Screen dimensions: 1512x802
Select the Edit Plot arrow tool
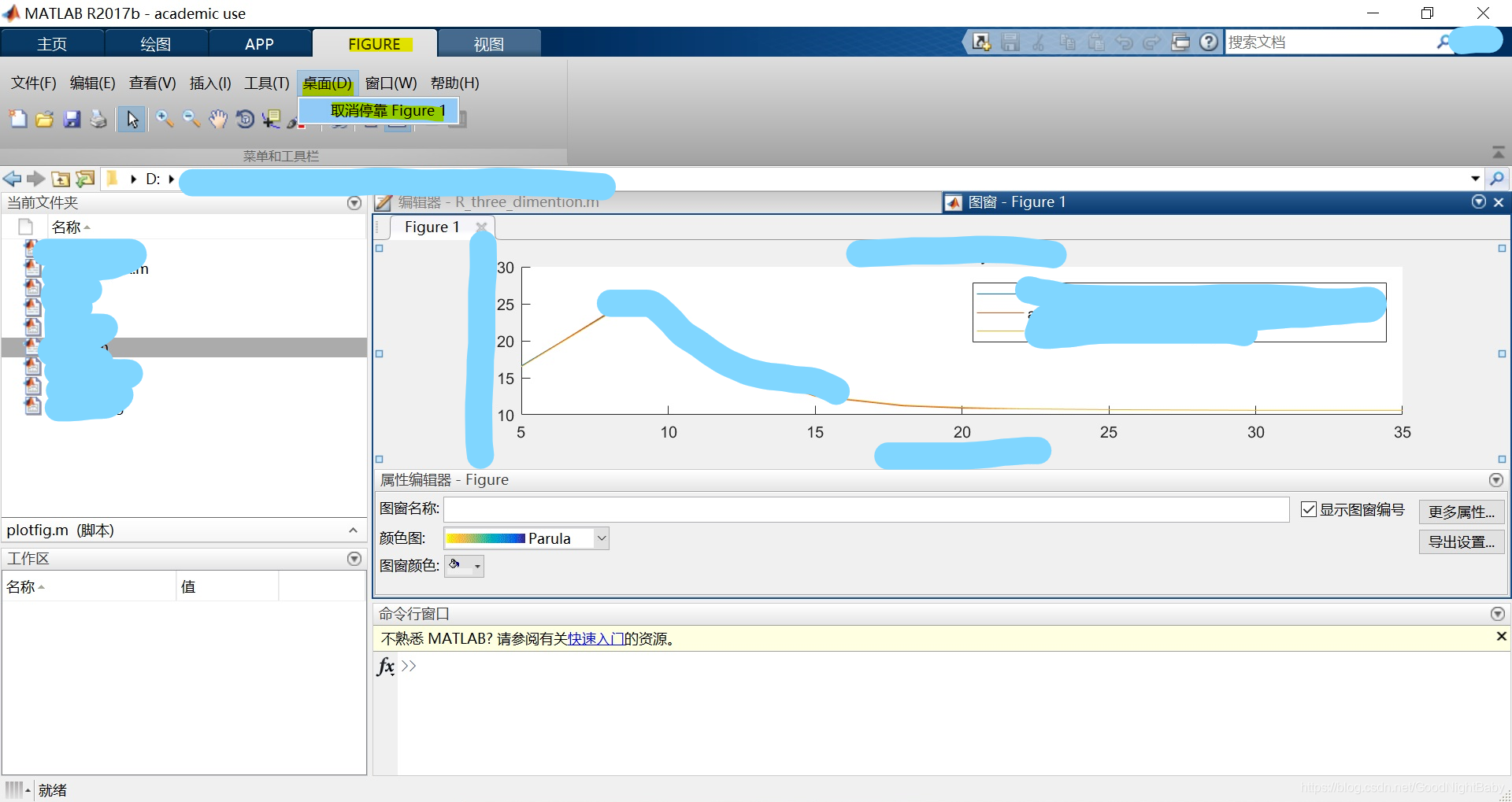tap(132, 119)
